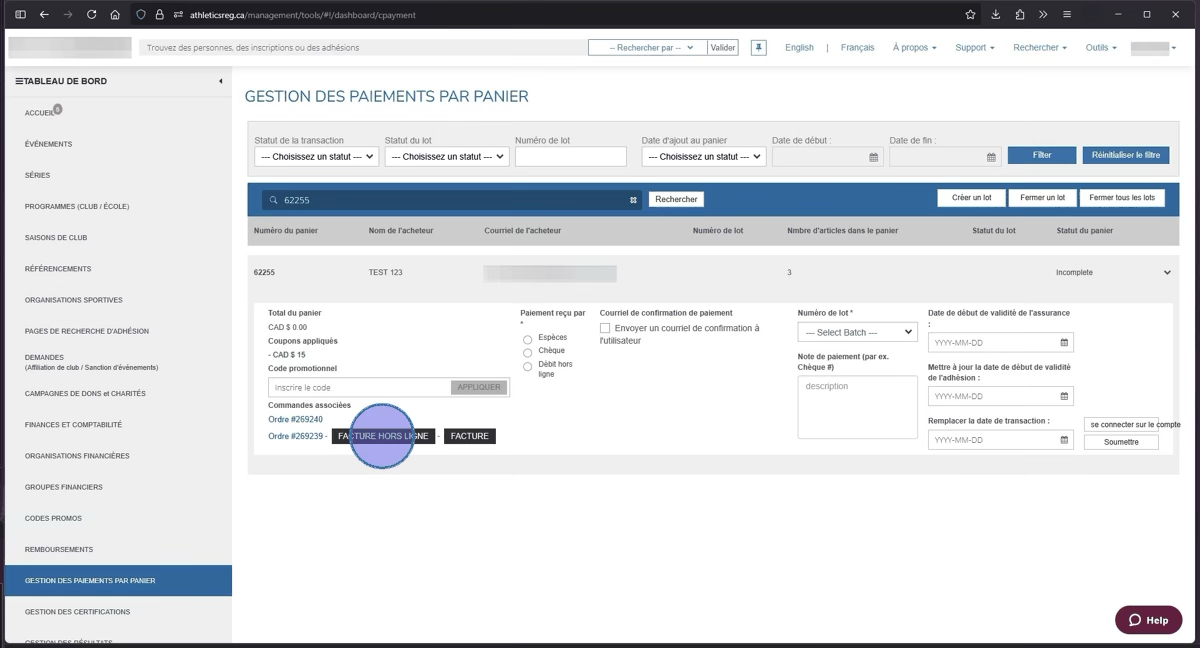Viewport: 1200px width, 648px height.
Task: Enable sending payment confirmation email checkbox
Action: [x=605, y=328]
